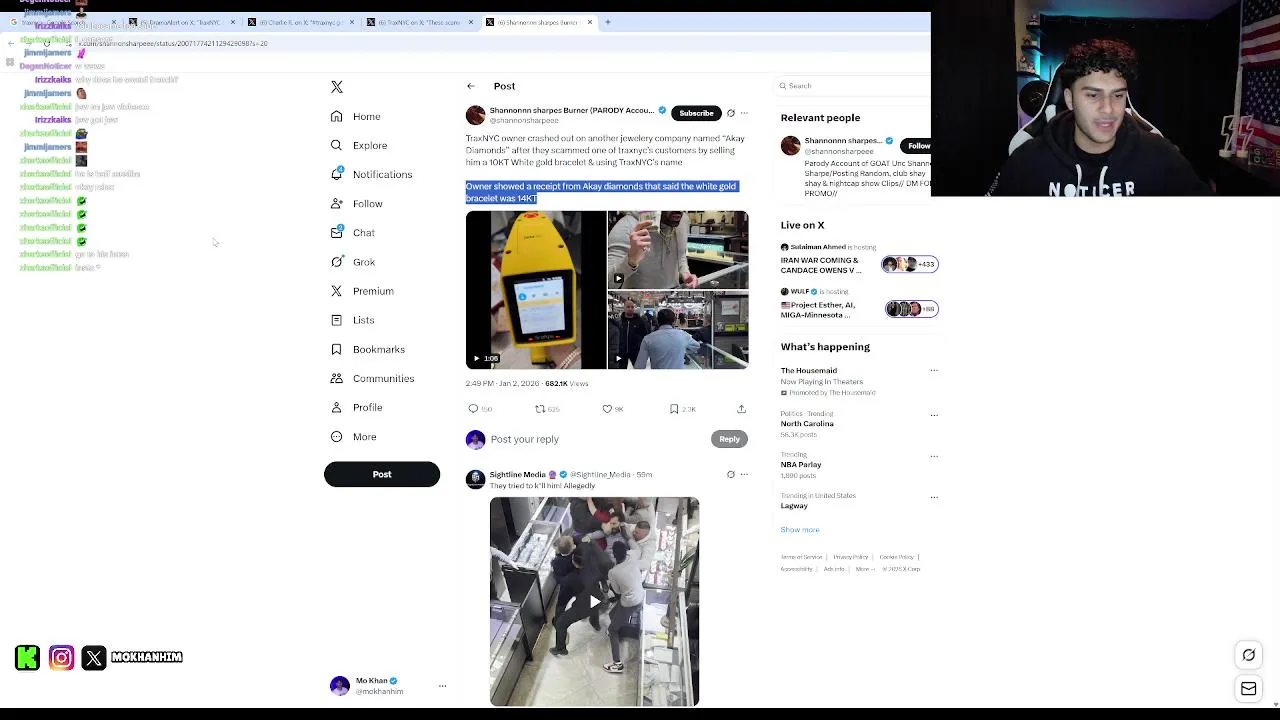Open more options for Lagway trend
The image size is (1280, 720).
[934, 497]
